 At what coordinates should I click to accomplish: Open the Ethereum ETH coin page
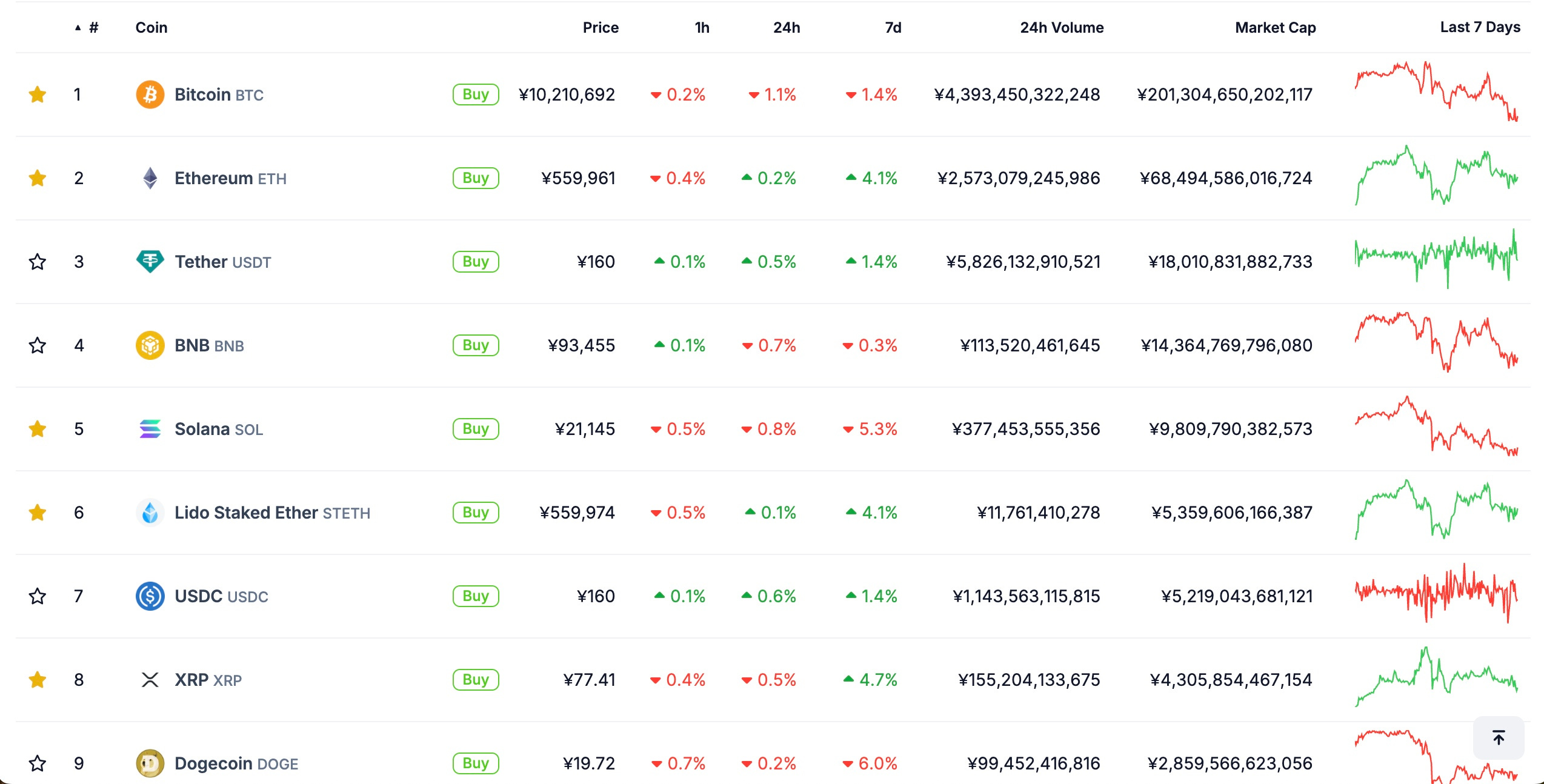[230, 178]
